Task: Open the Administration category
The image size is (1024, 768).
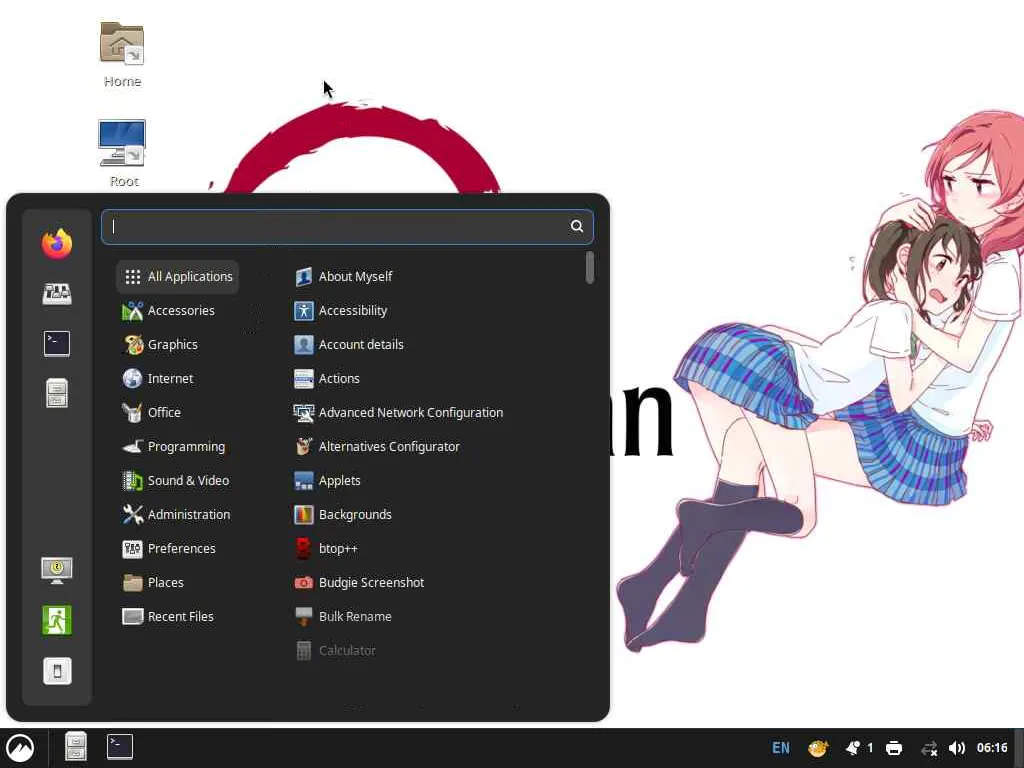Action: pyautogui.click(x=176, y=514)
